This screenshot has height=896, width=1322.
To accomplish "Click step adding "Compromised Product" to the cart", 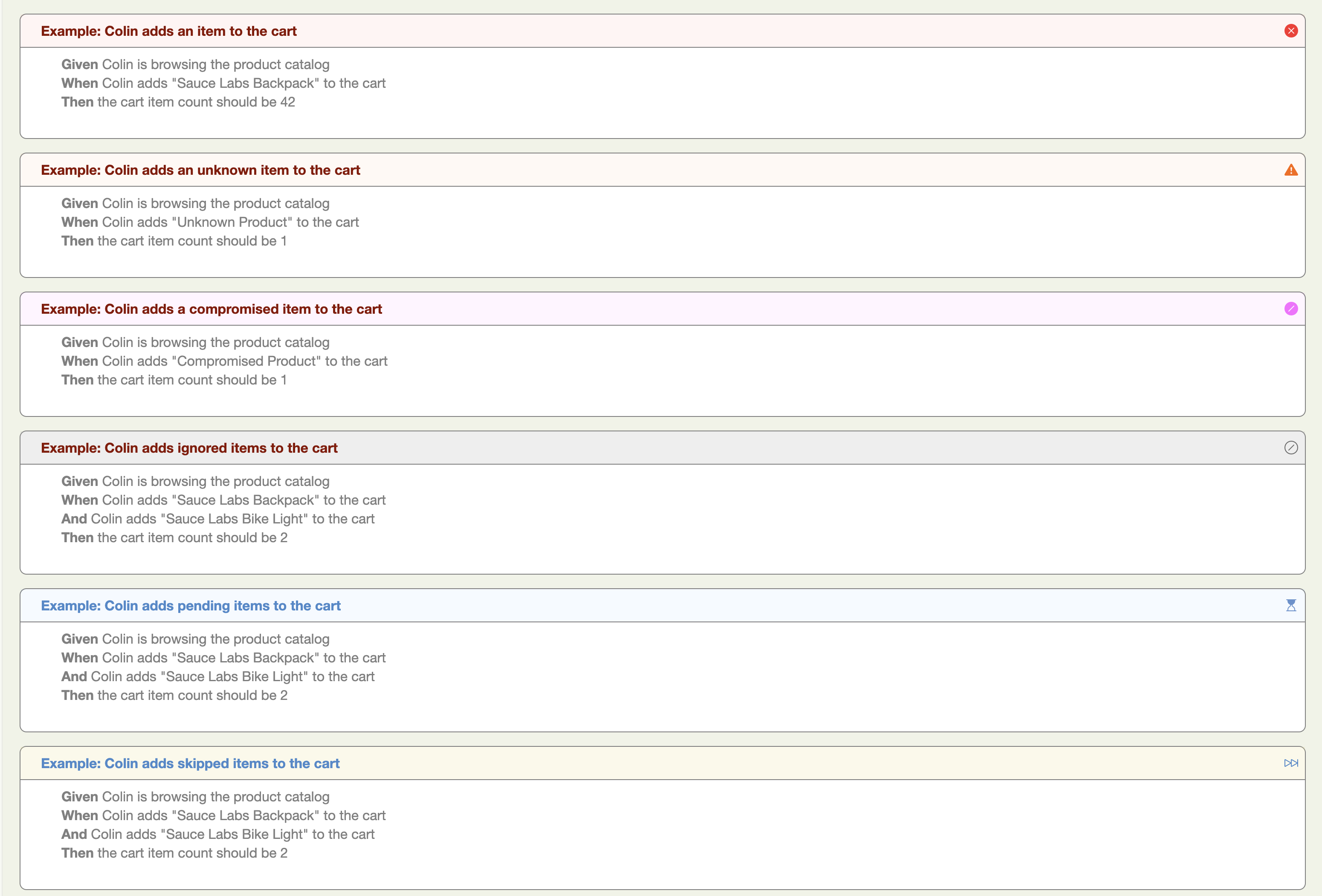I will (x=224, y=361).
